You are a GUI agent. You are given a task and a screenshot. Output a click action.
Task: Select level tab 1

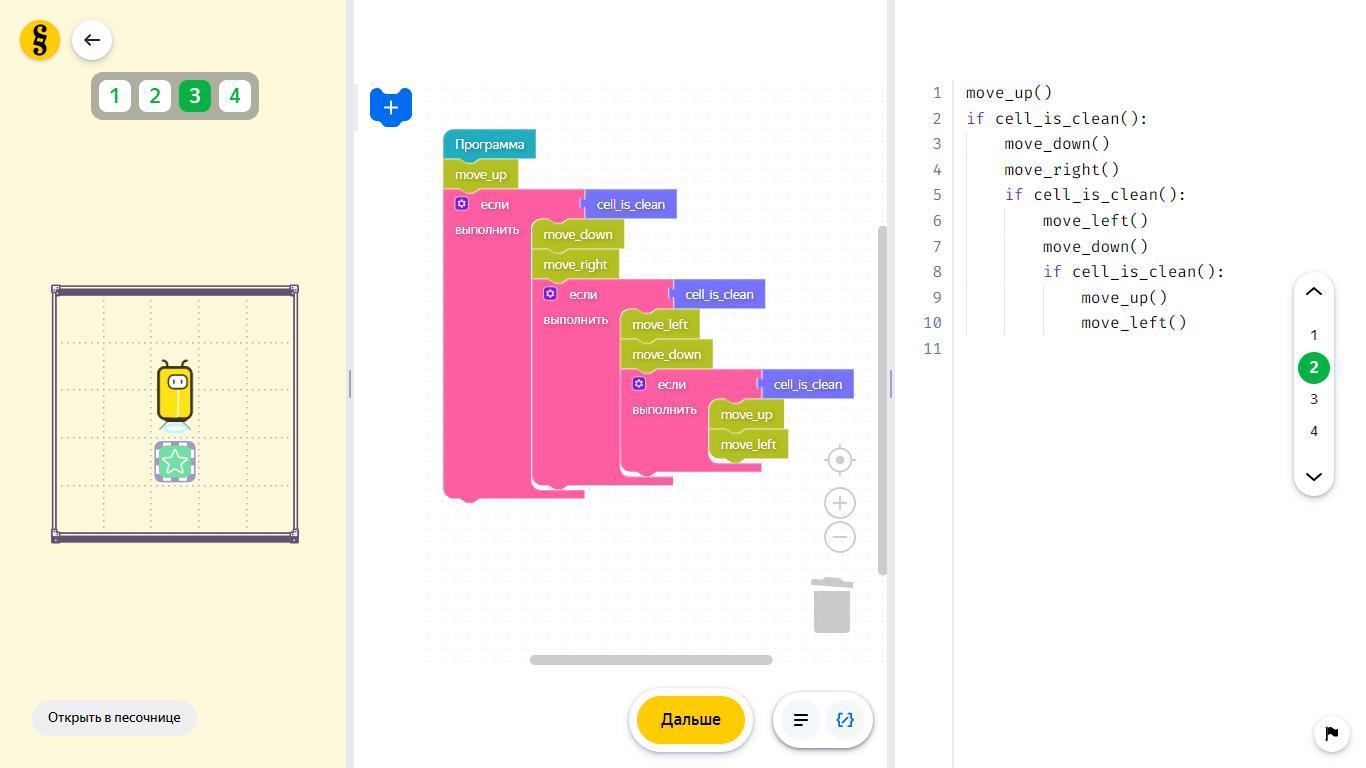pos(115,96)
